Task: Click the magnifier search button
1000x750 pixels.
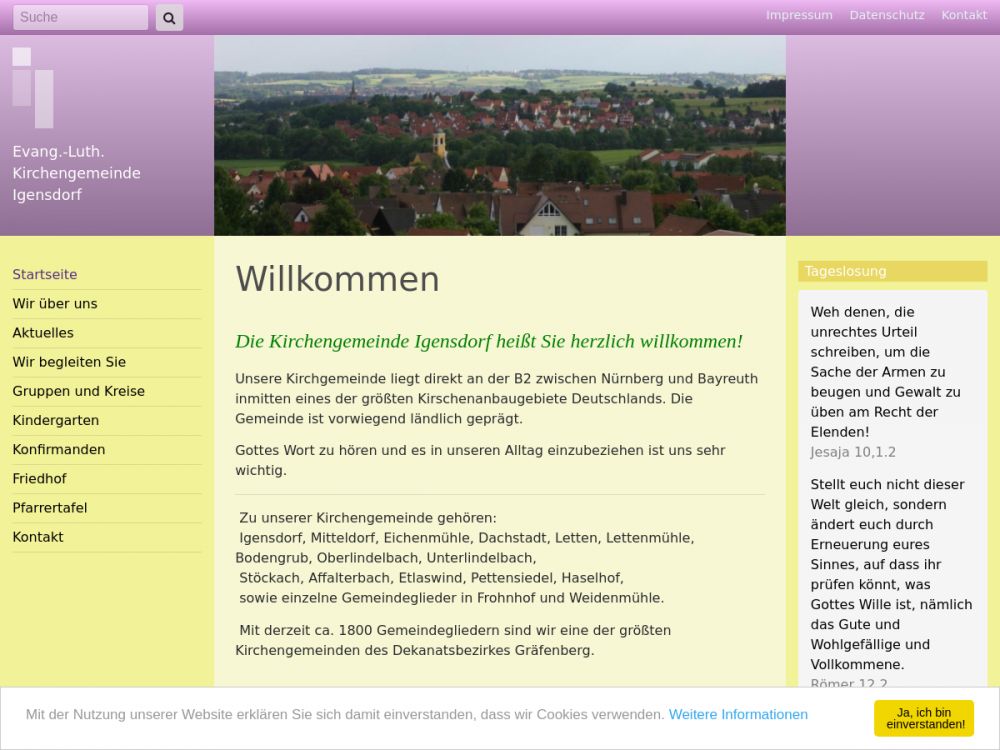Action: point(169,17)
